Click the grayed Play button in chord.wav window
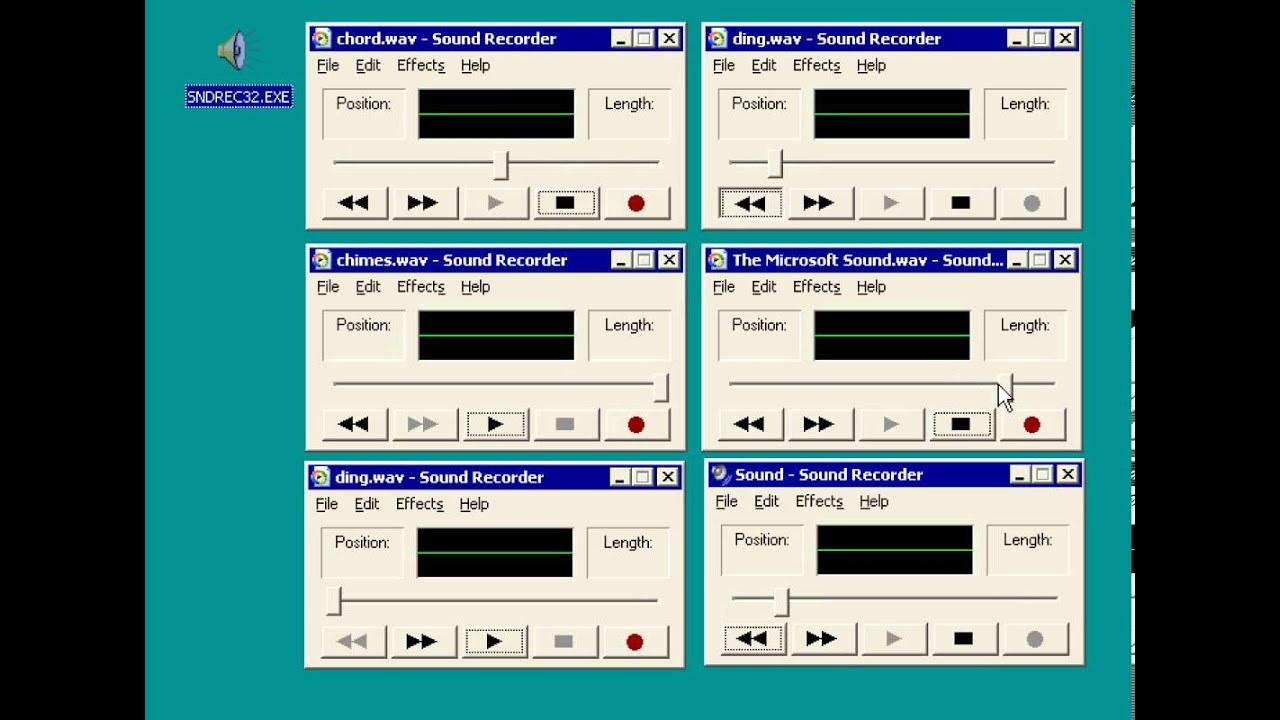1280x720 pixels. (x=496, y=203)
